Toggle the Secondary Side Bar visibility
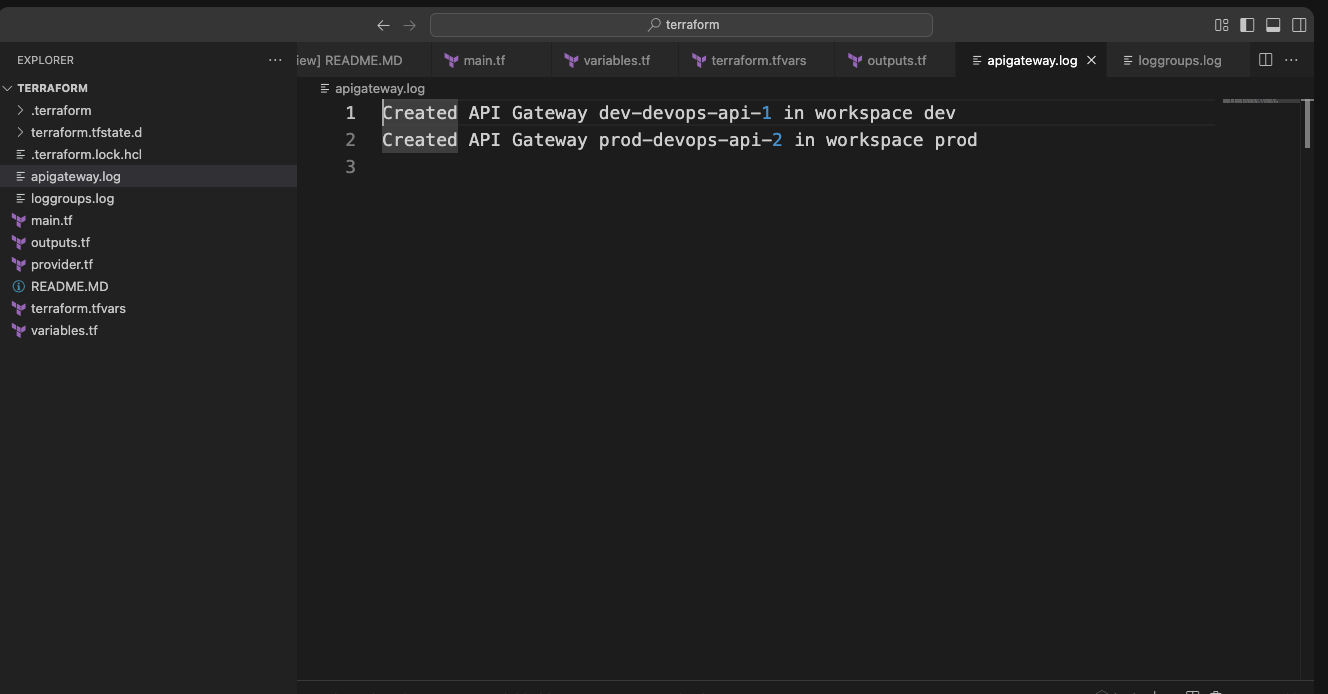 pyautogui.click(x=1299, y=25)
